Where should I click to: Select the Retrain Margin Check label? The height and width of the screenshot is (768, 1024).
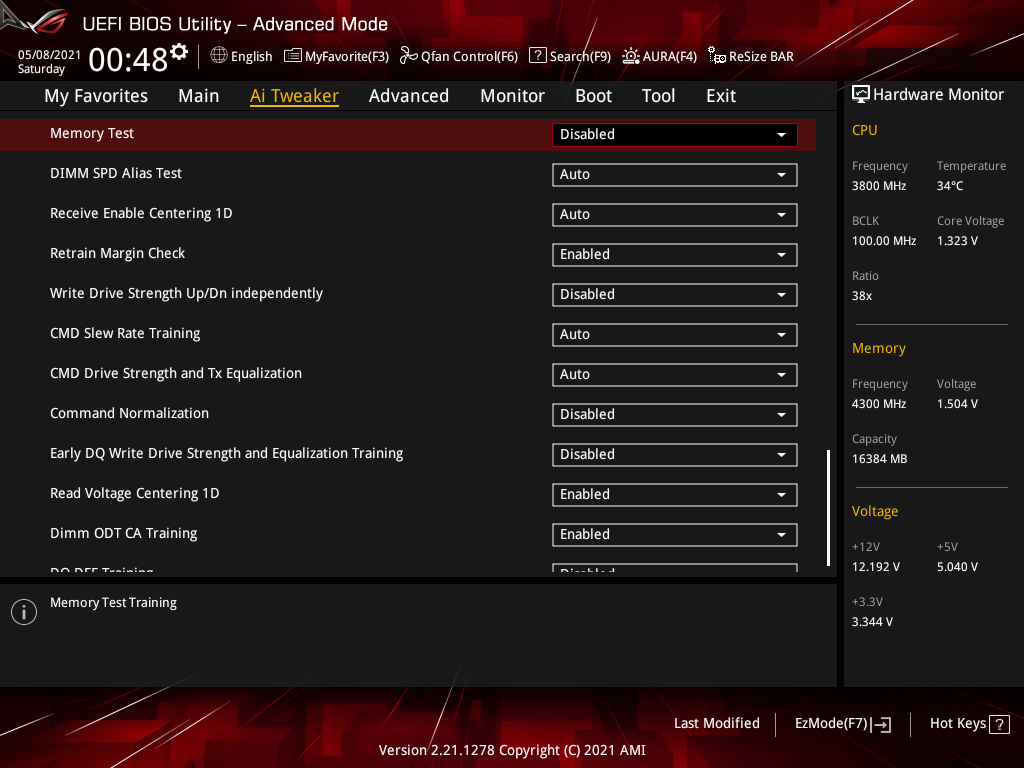tap(118, 253)
